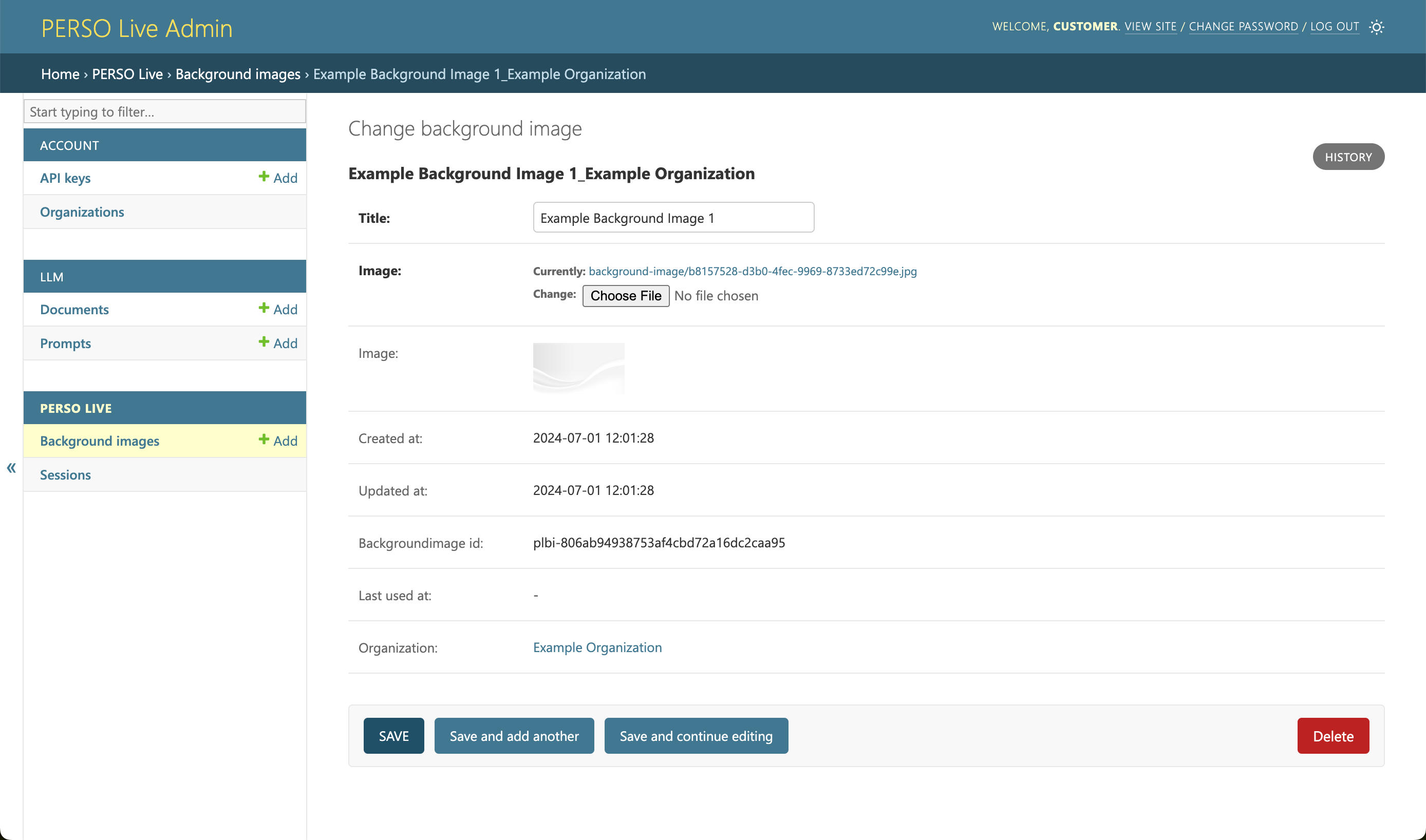
Task: Click the Choose File button
Action: coord(625,295)
